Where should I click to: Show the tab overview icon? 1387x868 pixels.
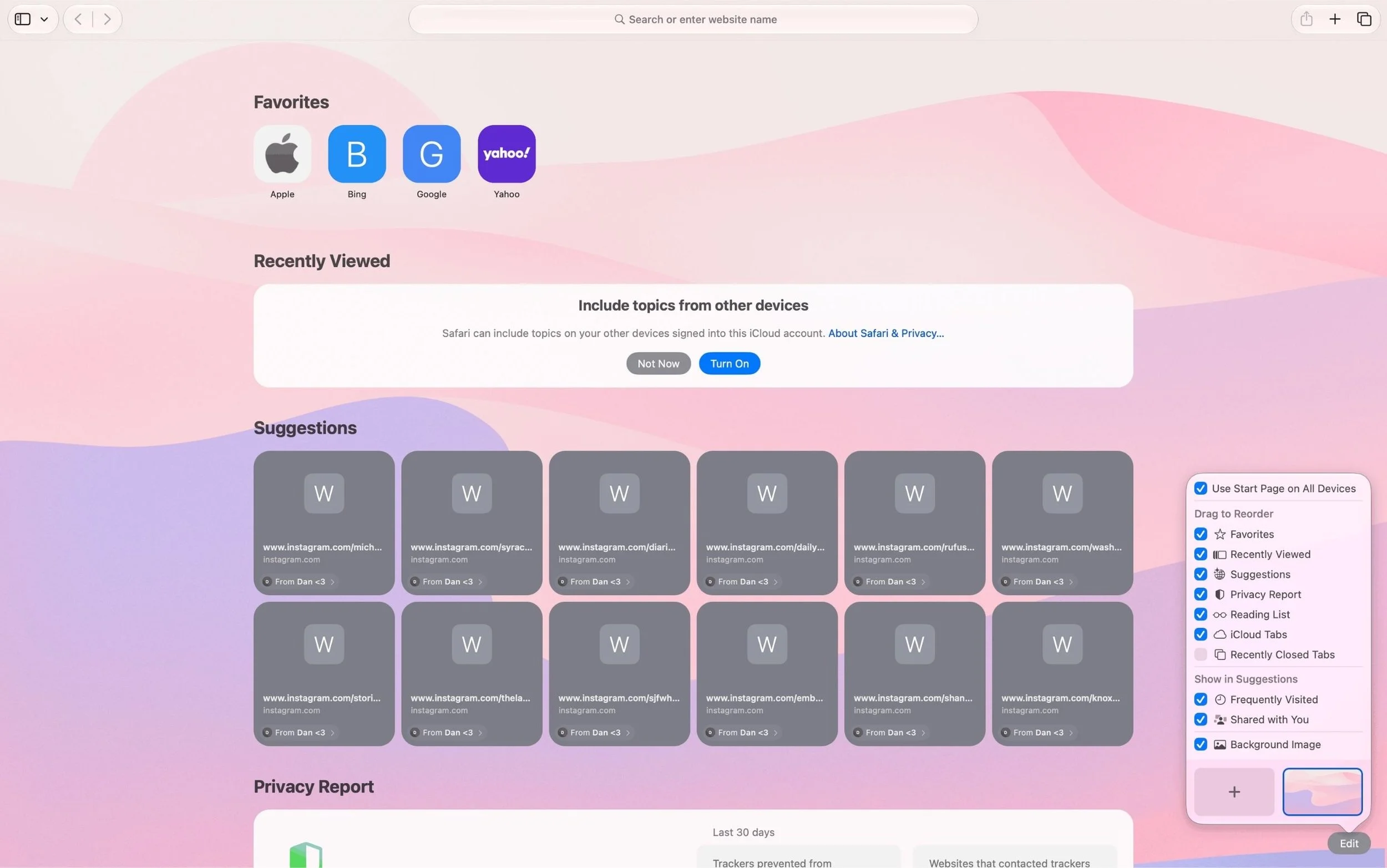[1364, 19]
